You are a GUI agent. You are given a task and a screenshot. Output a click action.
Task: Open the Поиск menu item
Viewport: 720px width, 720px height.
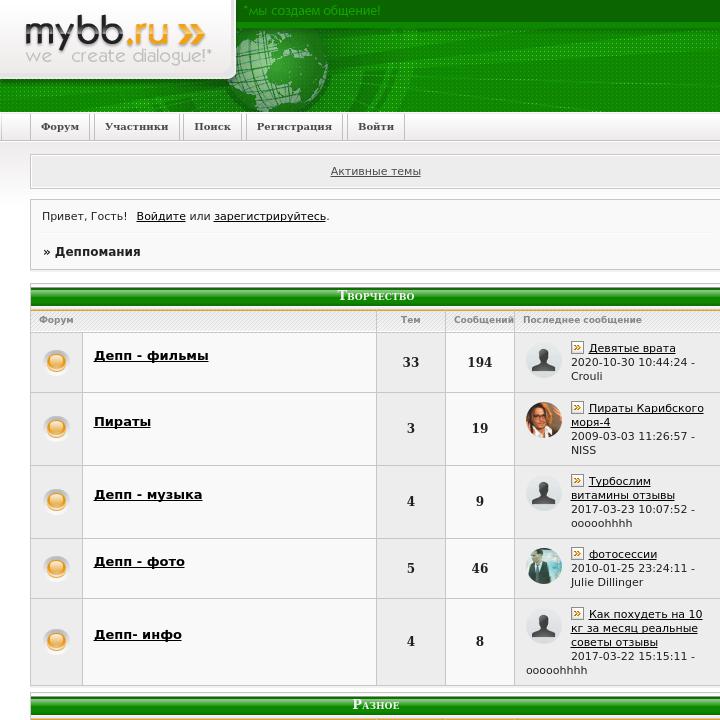(212, 127)
